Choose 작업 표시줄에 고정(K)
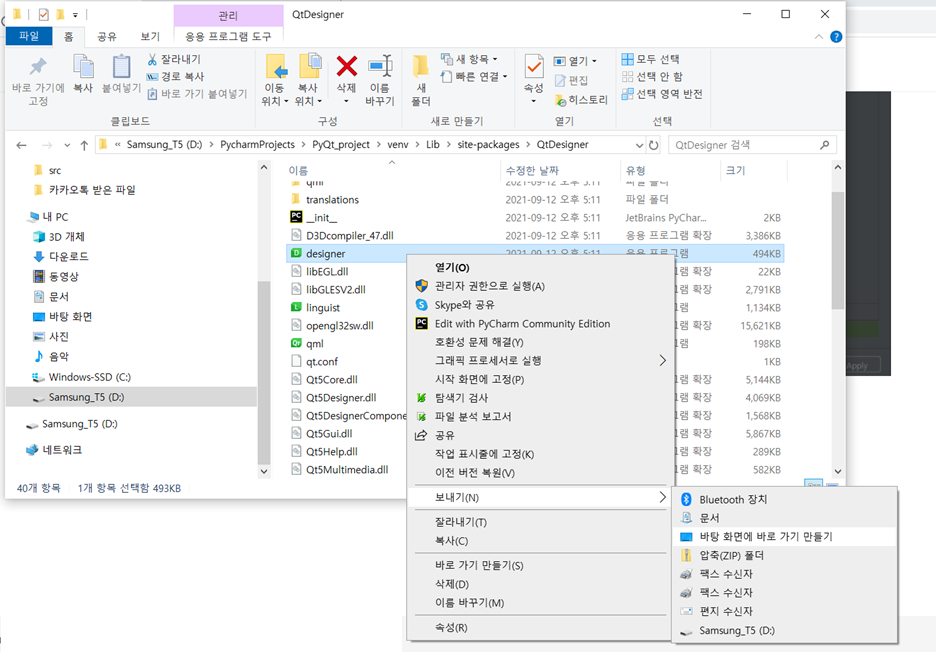This screenshot has width=936, height=670. point(540,454)
